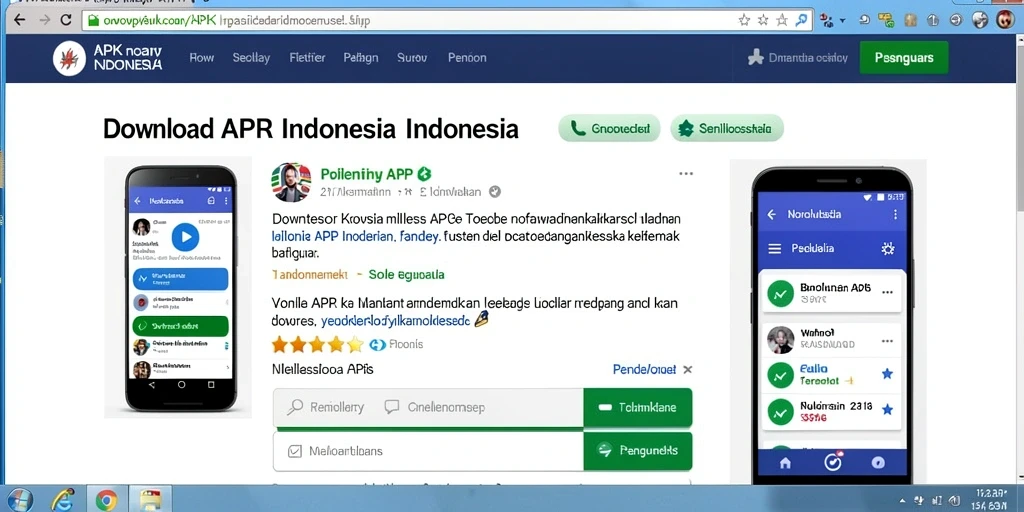Click the magnifier icon in the address bar
1024x512 pixels.
(x=801, y=20)
